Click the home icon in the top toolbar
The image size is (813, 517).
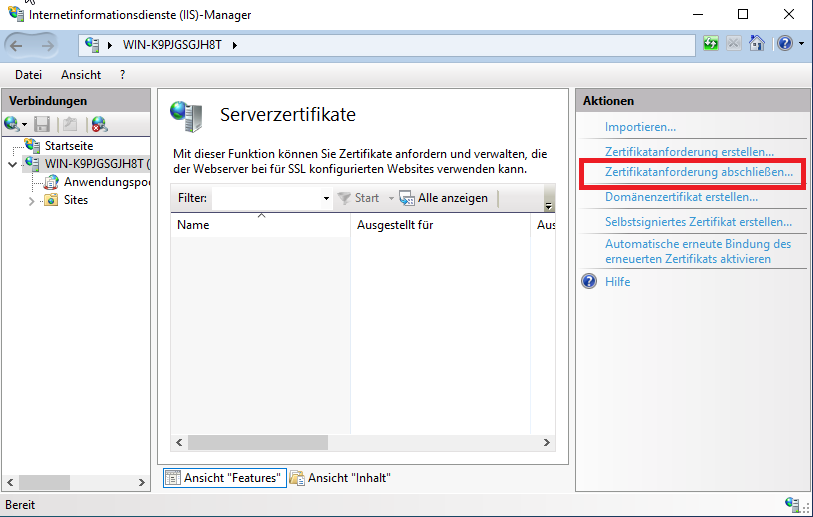coord(757,44)
